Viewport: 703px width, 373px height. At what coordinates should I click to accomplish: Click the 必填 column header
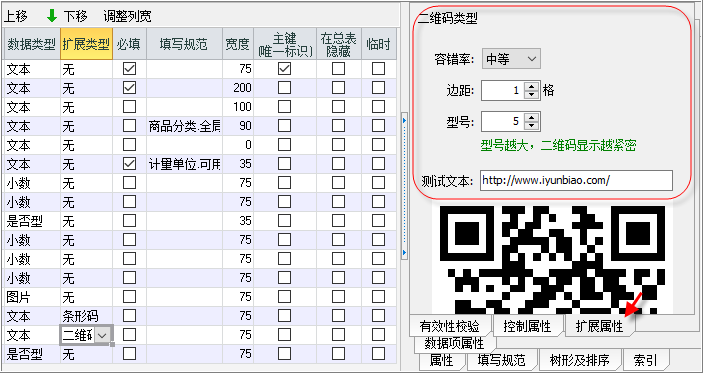[x=129, y=43]
